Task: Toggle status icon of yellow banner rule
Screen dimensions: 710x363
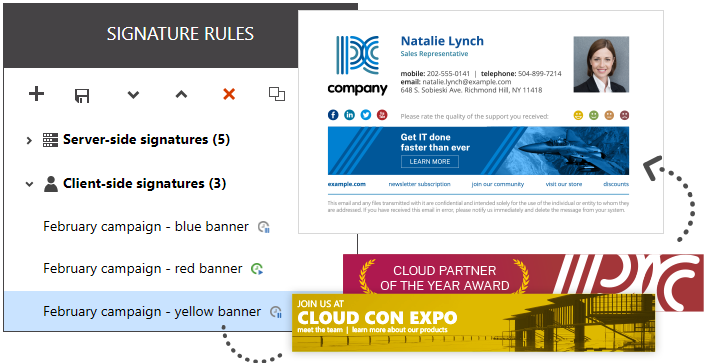Action: tap(276, 312)
